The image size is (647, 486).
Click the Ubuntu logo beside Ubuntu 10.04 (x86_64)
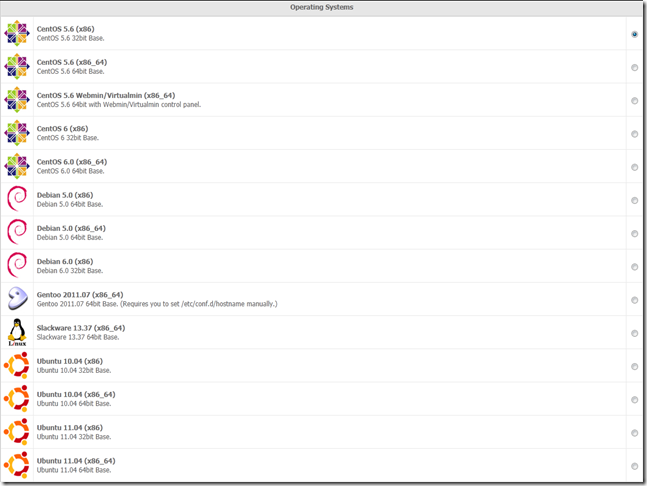pyautogui.click(x=17, y=399)
